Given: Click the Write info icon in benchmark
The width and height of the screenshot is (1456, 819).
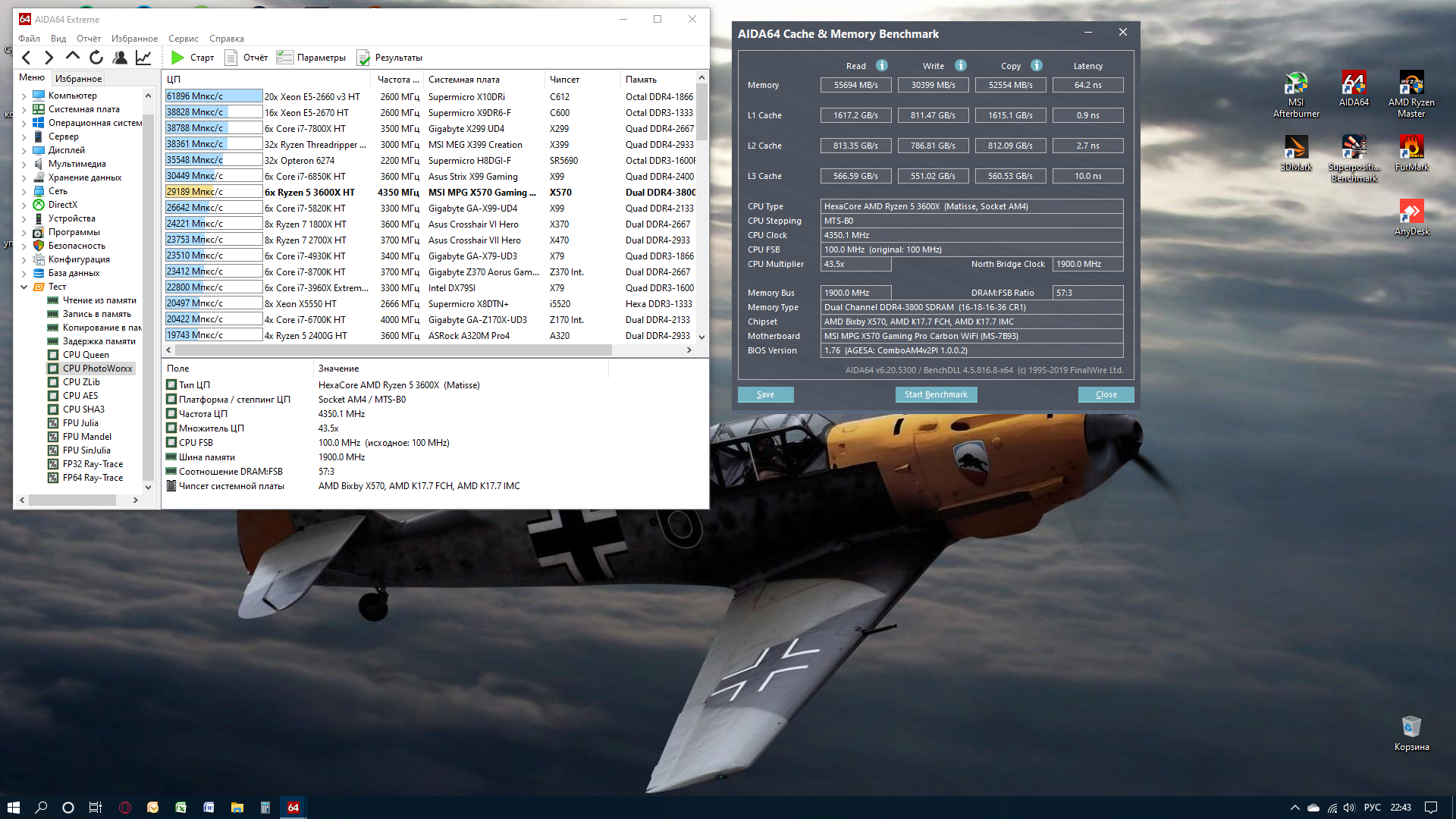Looking at the screenshot, I should pyautogui.click(x=961, y=66).
